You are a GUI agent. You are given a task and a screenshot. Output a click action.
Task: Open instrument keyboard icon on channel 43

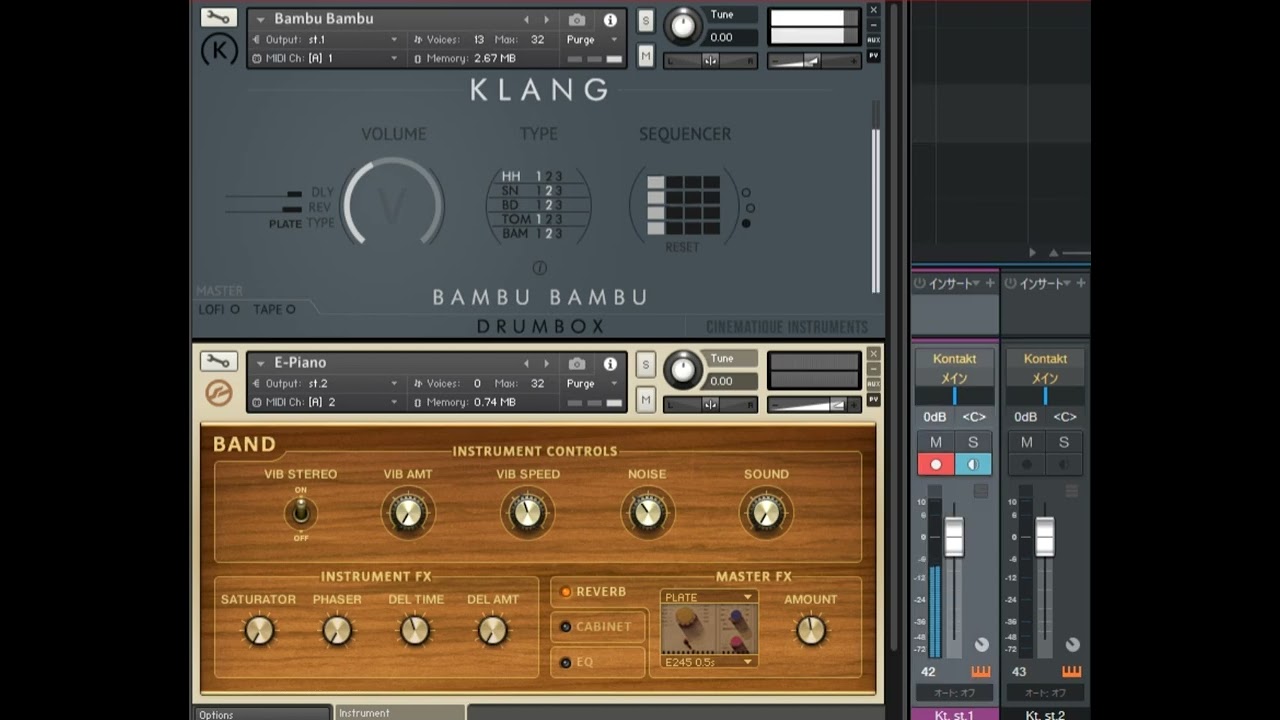pyautogui.click(x=1071, y=672)
